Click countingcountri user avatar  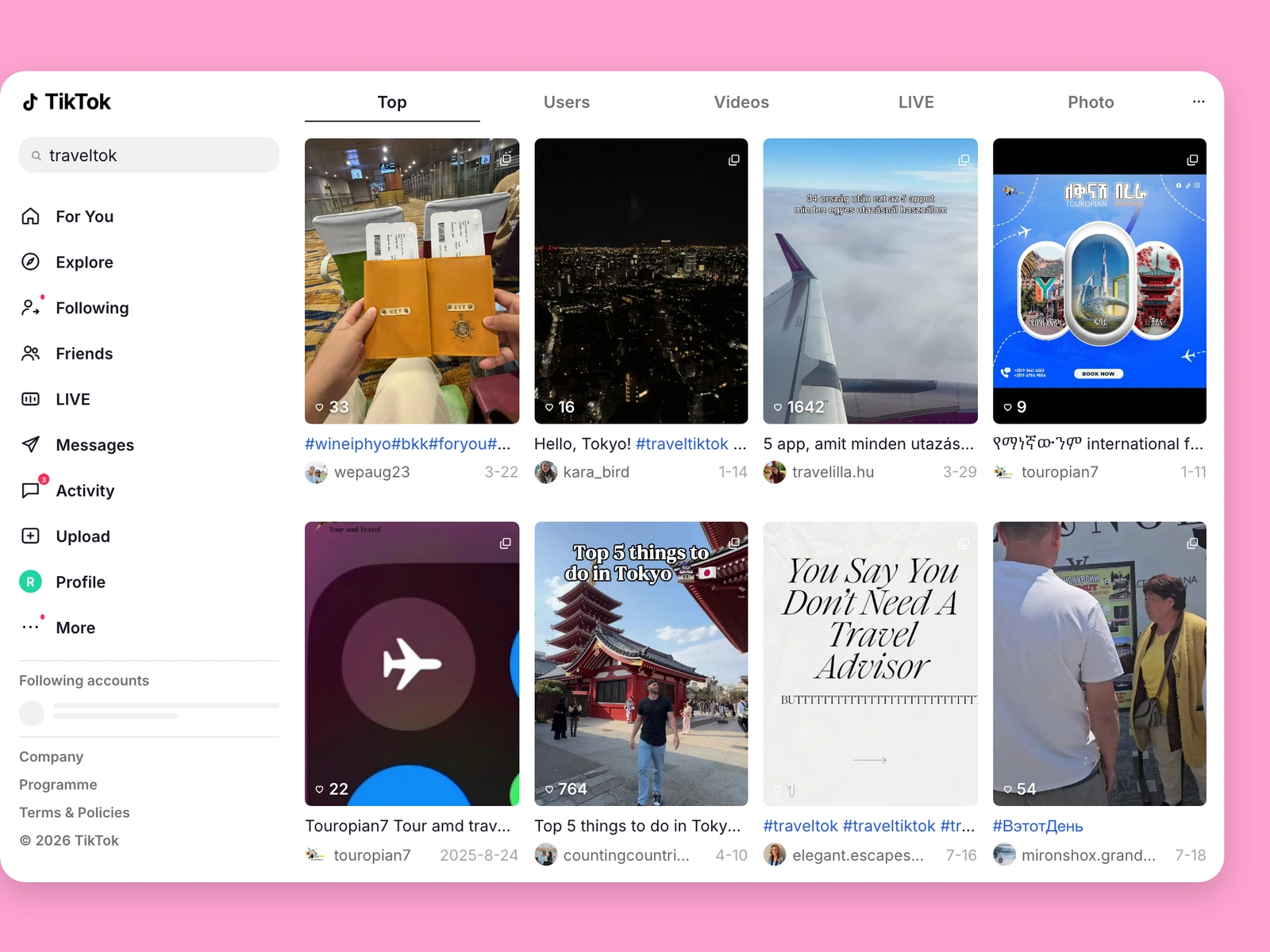click(545, 855)
